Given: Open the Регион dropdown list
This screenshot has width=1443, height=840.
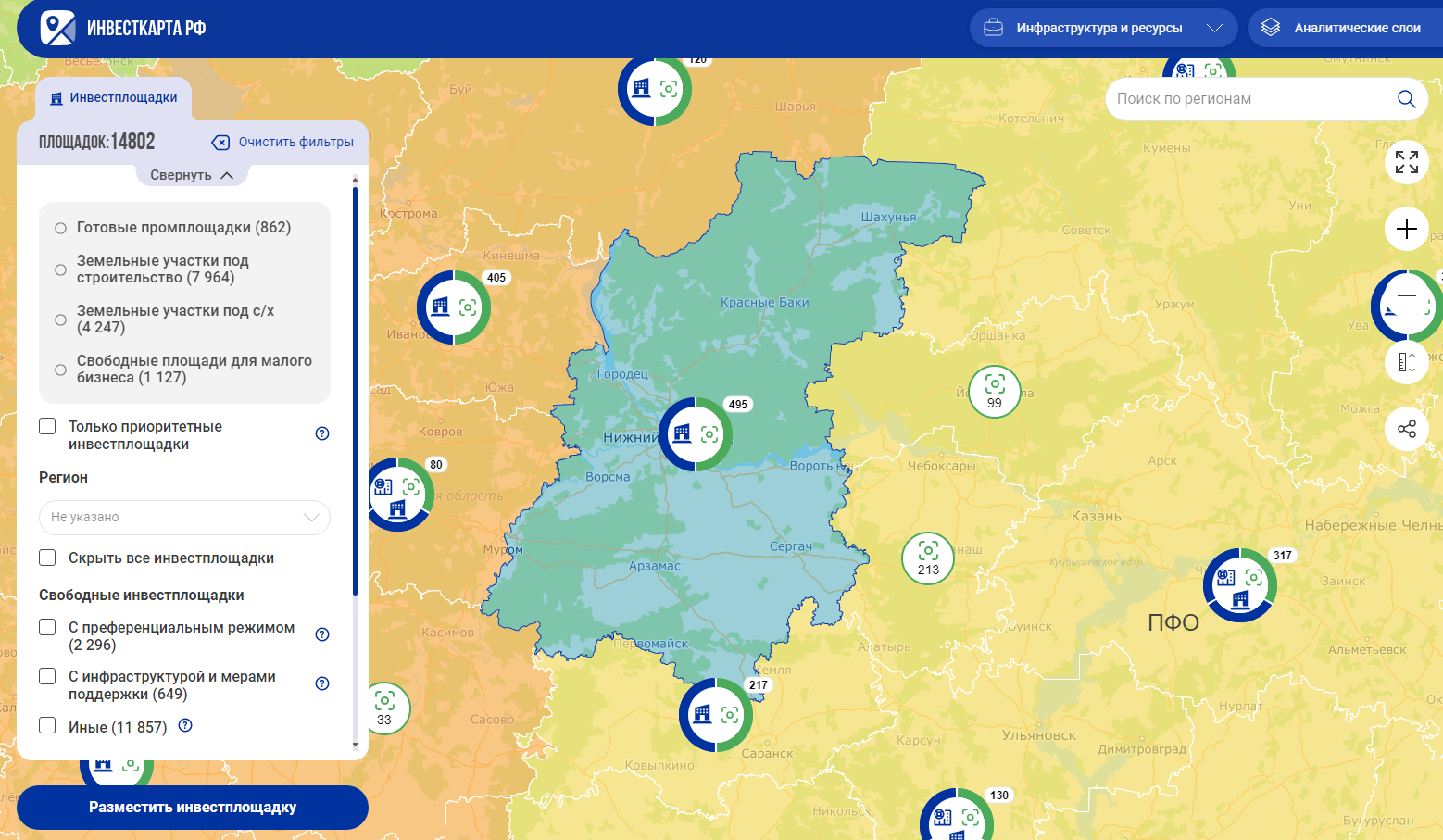Looking at the screenshot, I should (184, 517).
